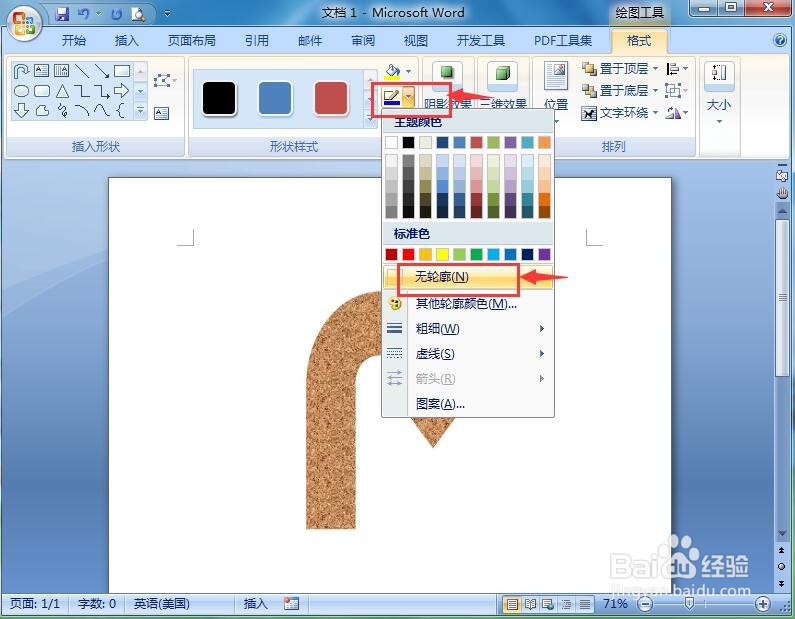Click the macro recording status icon
795x619 pixels.
(x=291, y=604)
